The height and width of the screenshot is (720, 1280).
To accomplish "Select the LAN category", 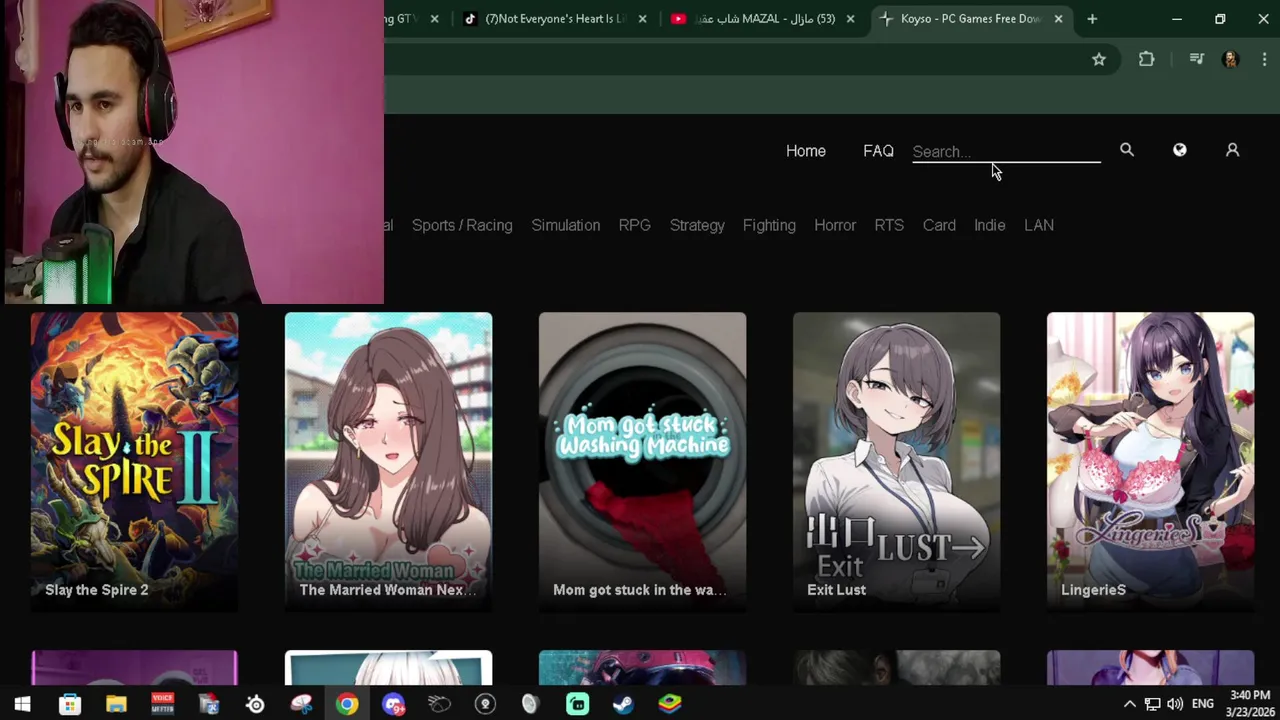I will (1039, 225).
